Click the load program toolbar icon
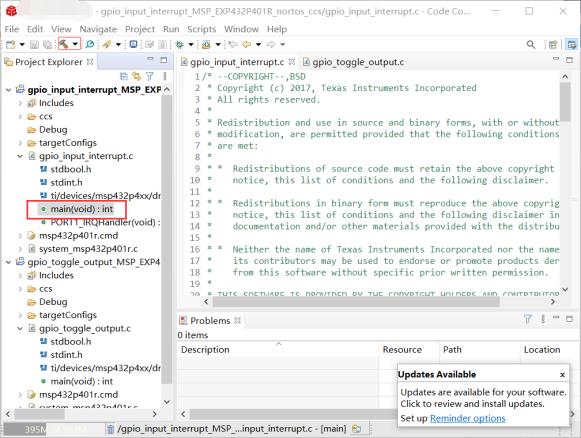Viewport: 581px width, 438px height. [206, 44]
